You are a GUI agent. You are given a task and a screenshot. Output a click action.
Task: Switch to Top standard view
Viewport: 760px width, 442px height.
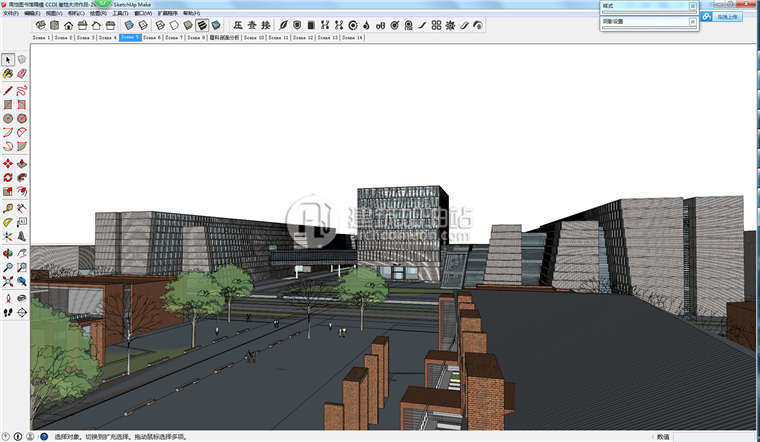point(54,25)
